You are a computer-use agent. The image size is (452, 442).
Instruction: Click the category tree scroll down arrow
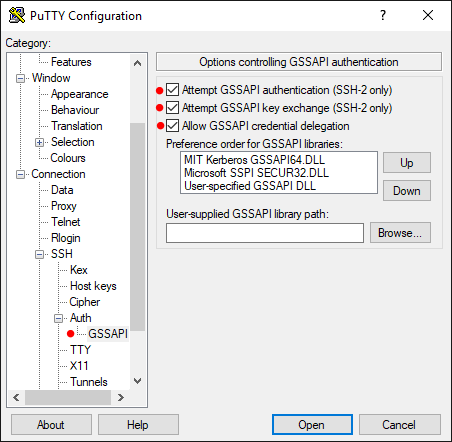click(x=137, y=380)
